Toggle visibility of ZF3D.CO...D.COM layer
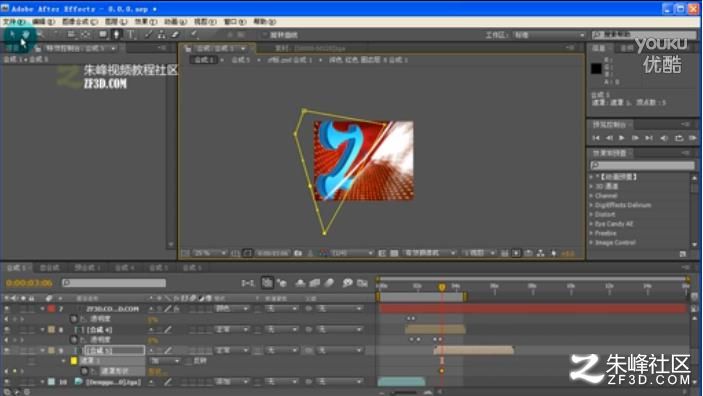The width and height of the screenshot is (703, 396). point(7,309)
